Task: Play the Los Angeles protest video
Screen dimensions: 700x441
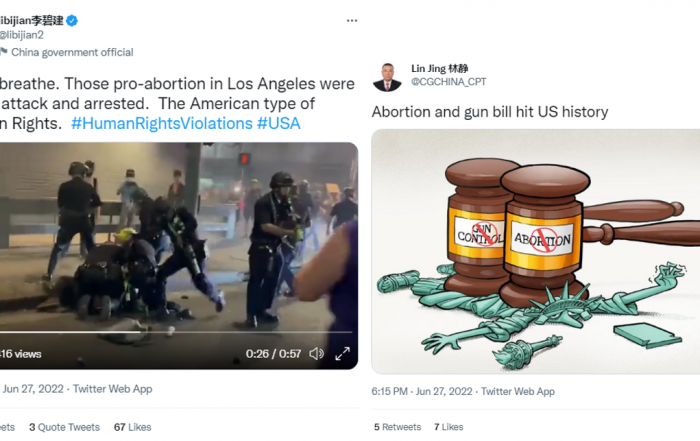Action: [179, 255]
